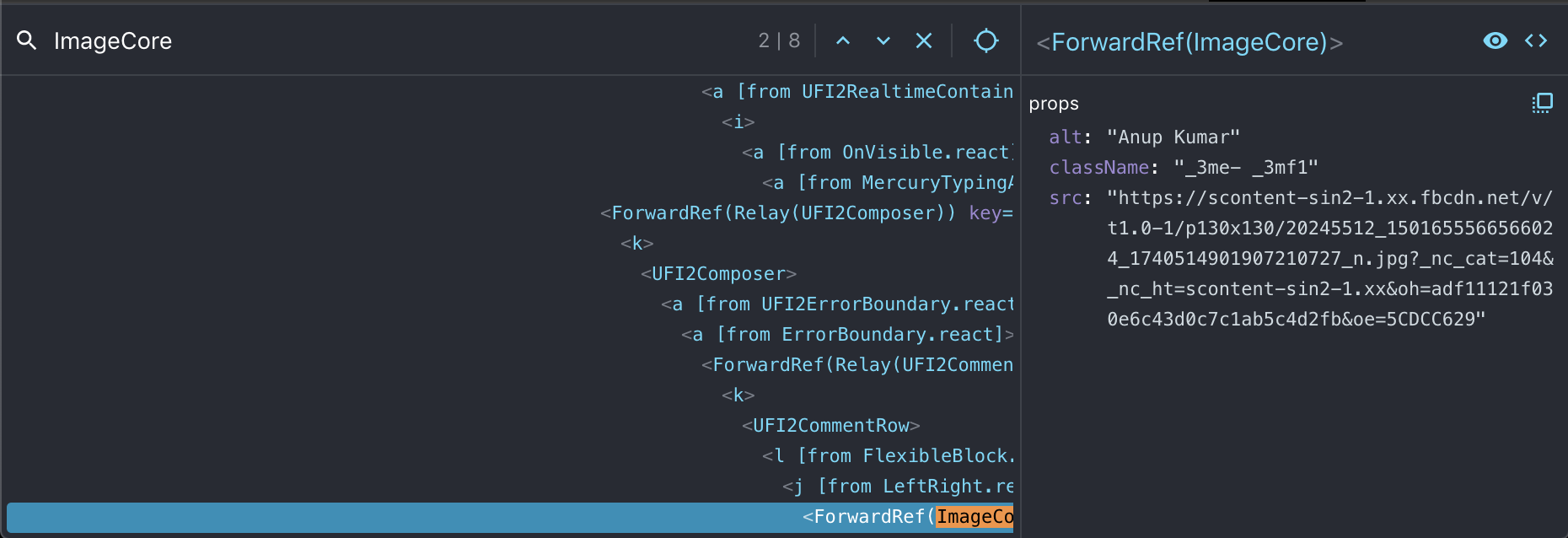Jump to next search match with down arrow
The image size is (1568, 538).
click(883, 40)
